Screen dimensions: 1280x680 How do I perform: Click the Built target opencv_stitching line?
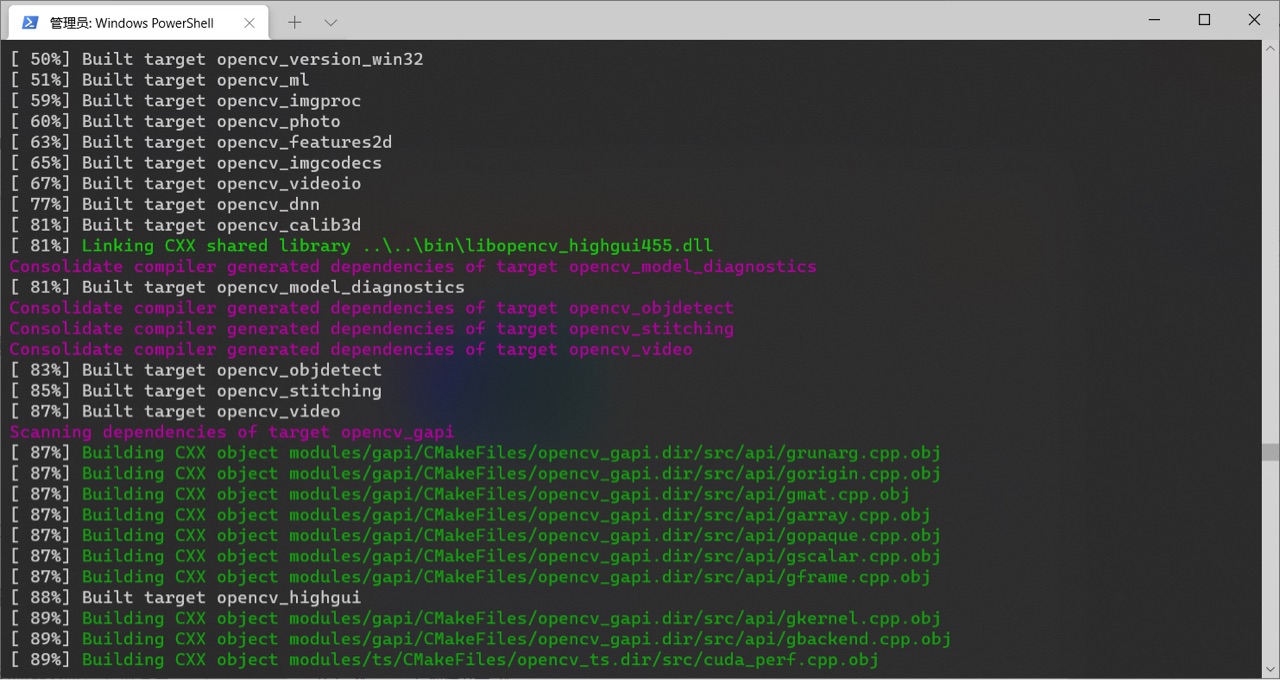click(195, 390)
